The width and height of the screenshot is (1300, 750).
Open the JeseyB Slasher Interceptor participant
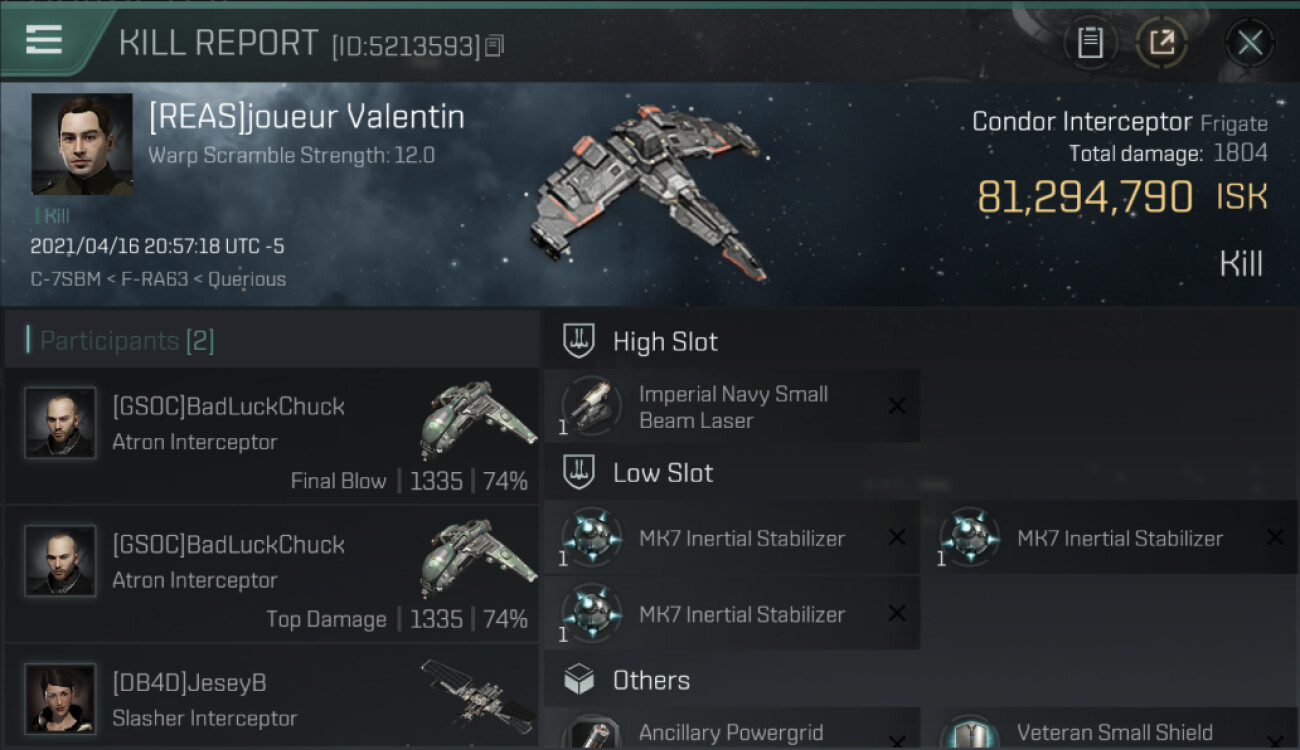tap(271, 698)
